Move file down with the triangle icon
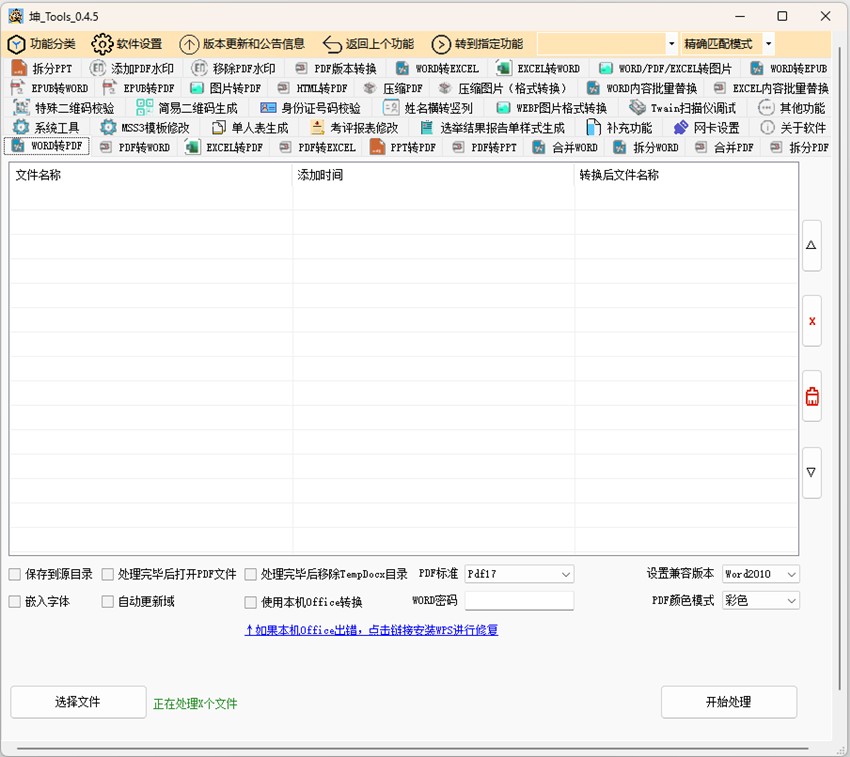Image resolution: width=850 pixels, height=757 pixels. [811, 472]
